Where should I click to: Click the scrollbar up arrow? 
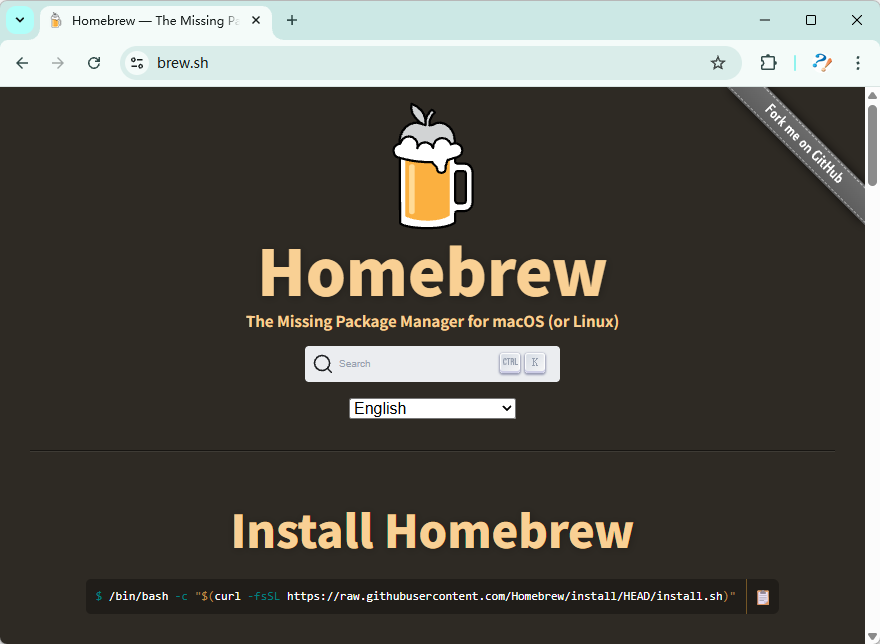[x=871, y=96]
